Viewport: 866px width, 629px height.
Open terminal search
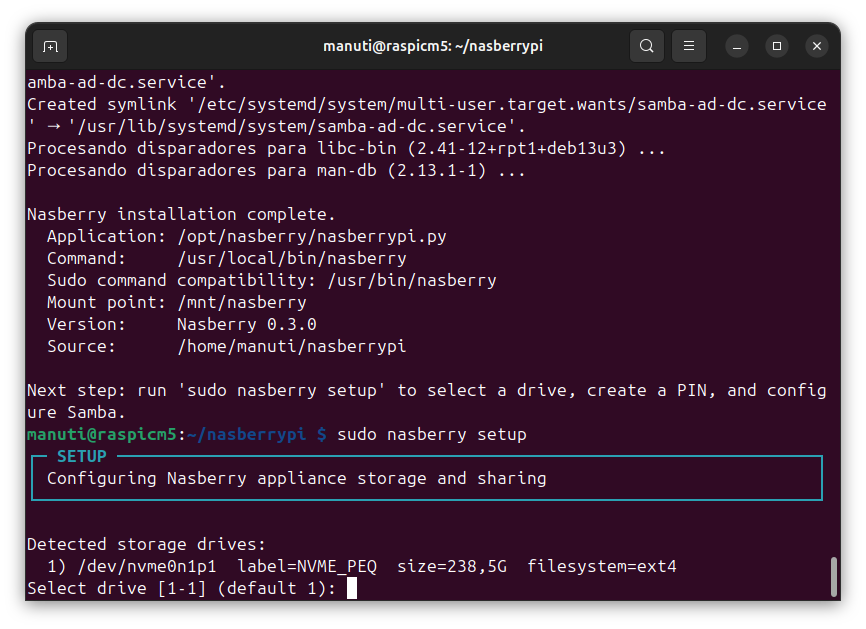pos(647,46)
